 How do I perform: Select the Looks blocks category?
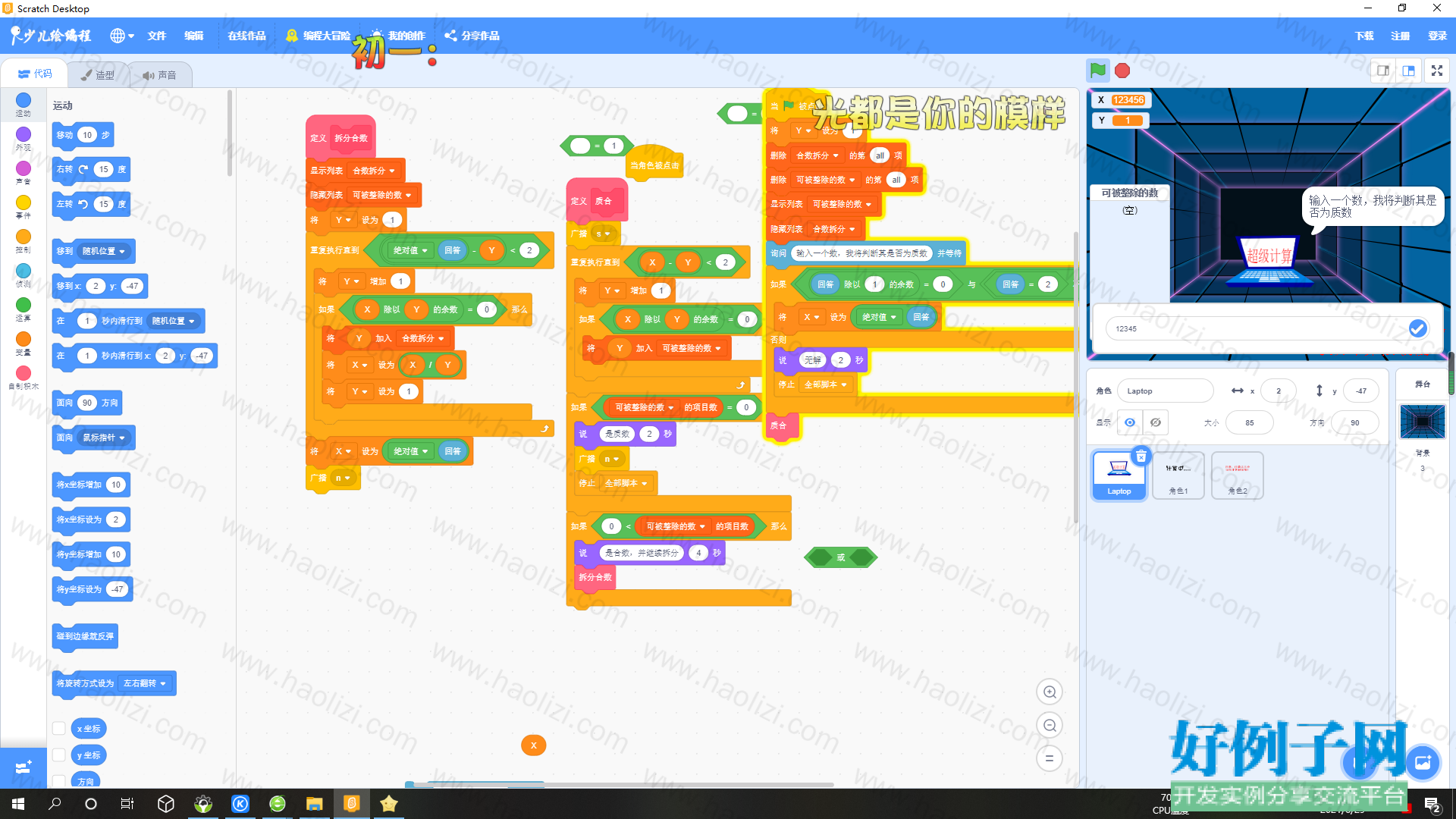[x=24, y=139]
